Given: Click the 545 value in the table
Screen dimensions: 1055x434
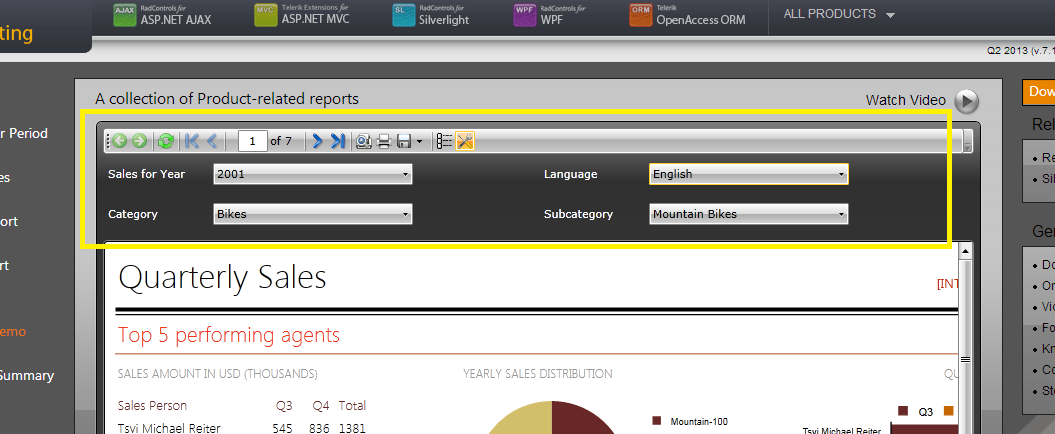Looking at the screenshot, I should (x=282, y=429).
